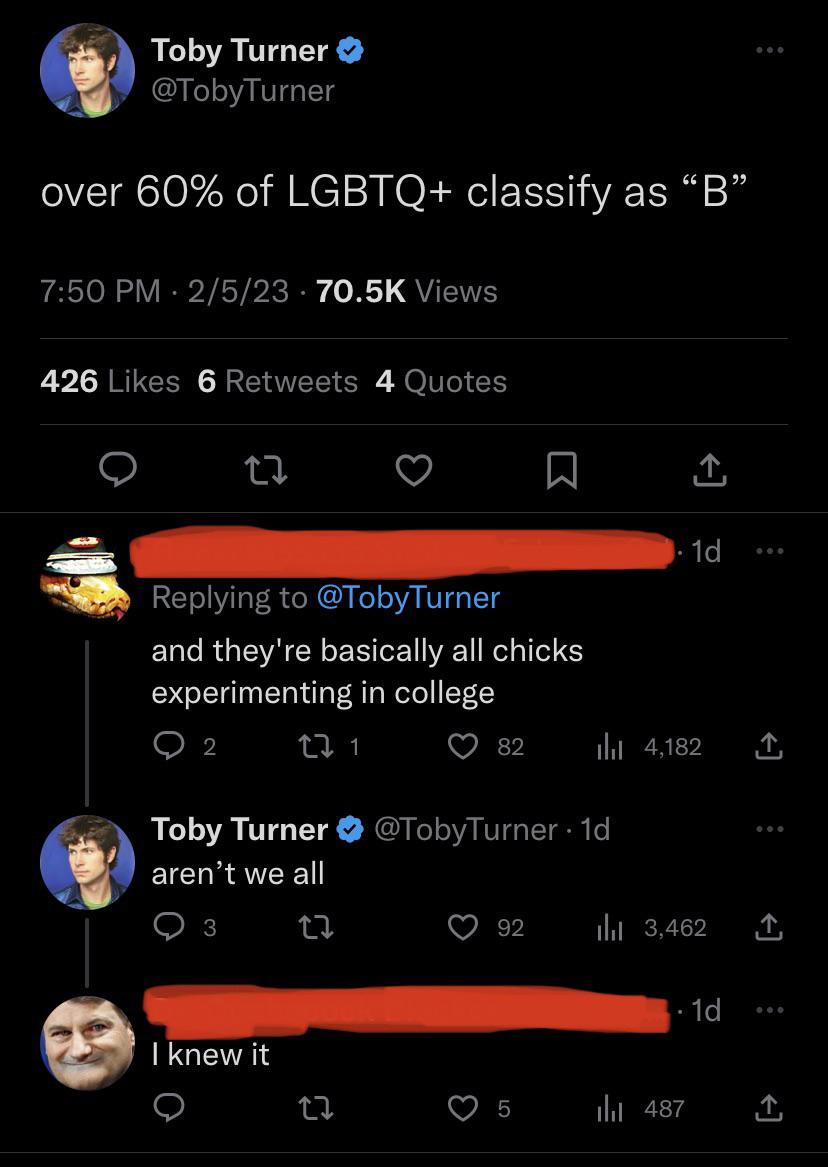
Task: Open @TobyTurner mention in the first reply
Action: point(407,597)
